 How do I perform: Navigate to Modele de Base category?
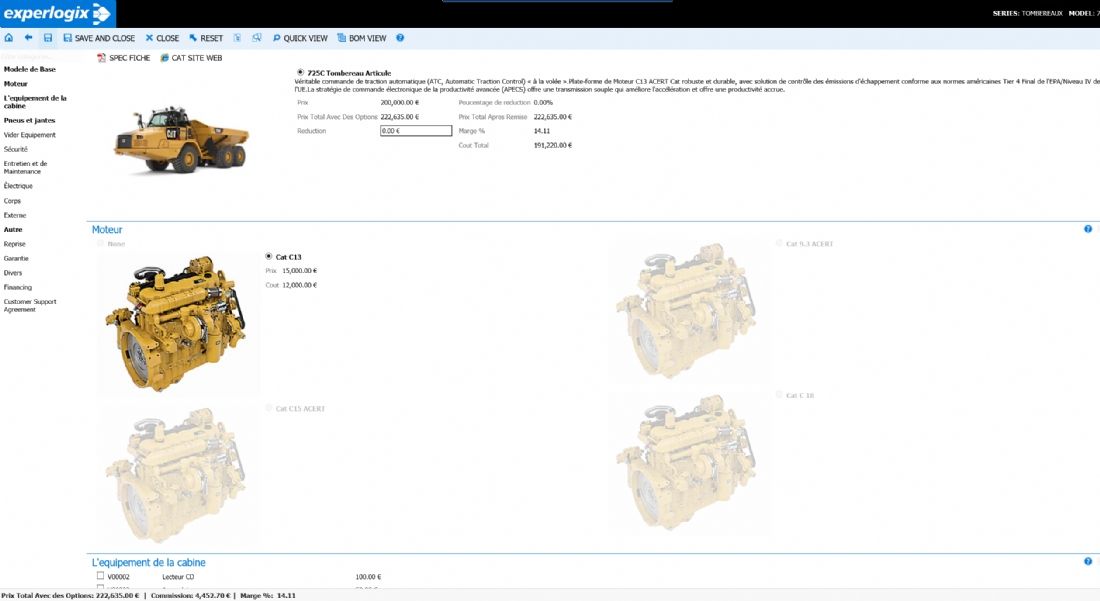tap(29, 69)
